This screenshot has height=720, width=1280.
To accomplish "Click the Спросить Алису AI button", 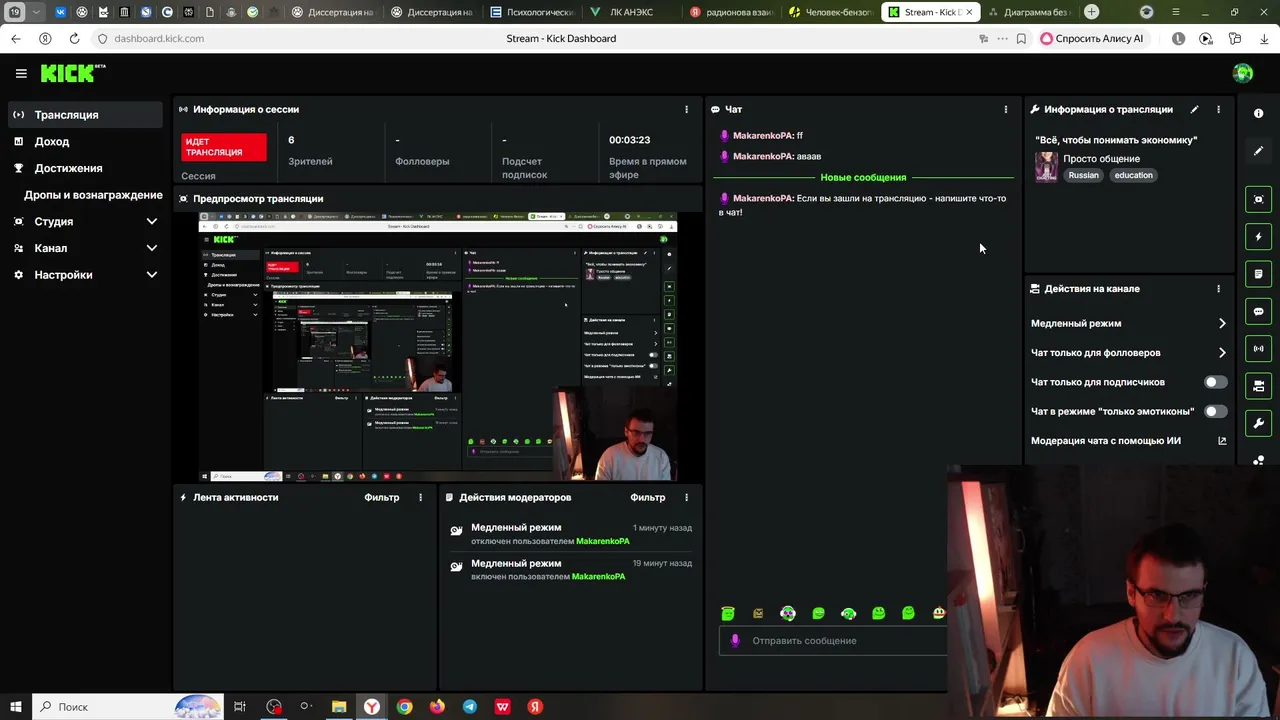I will pyautogui.click(x=1092, y=39).
